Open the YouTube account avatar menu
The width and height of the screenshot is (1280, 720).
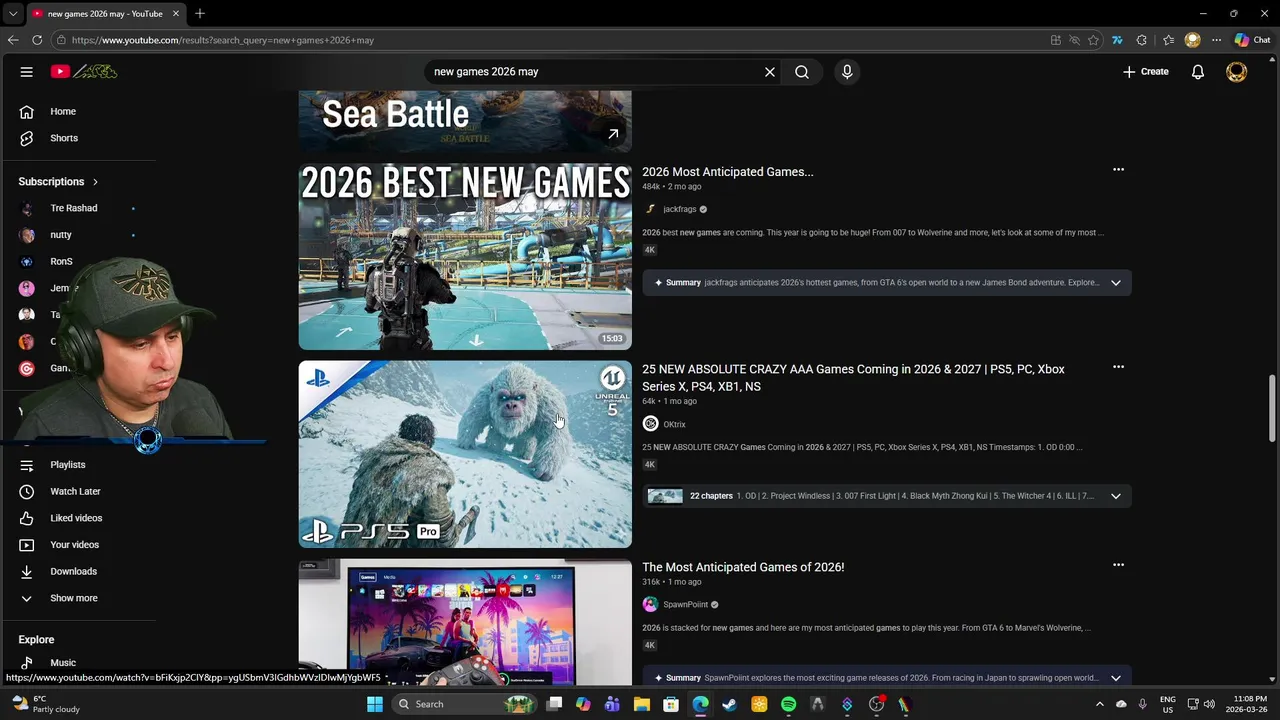click(x=1237, y=72)
